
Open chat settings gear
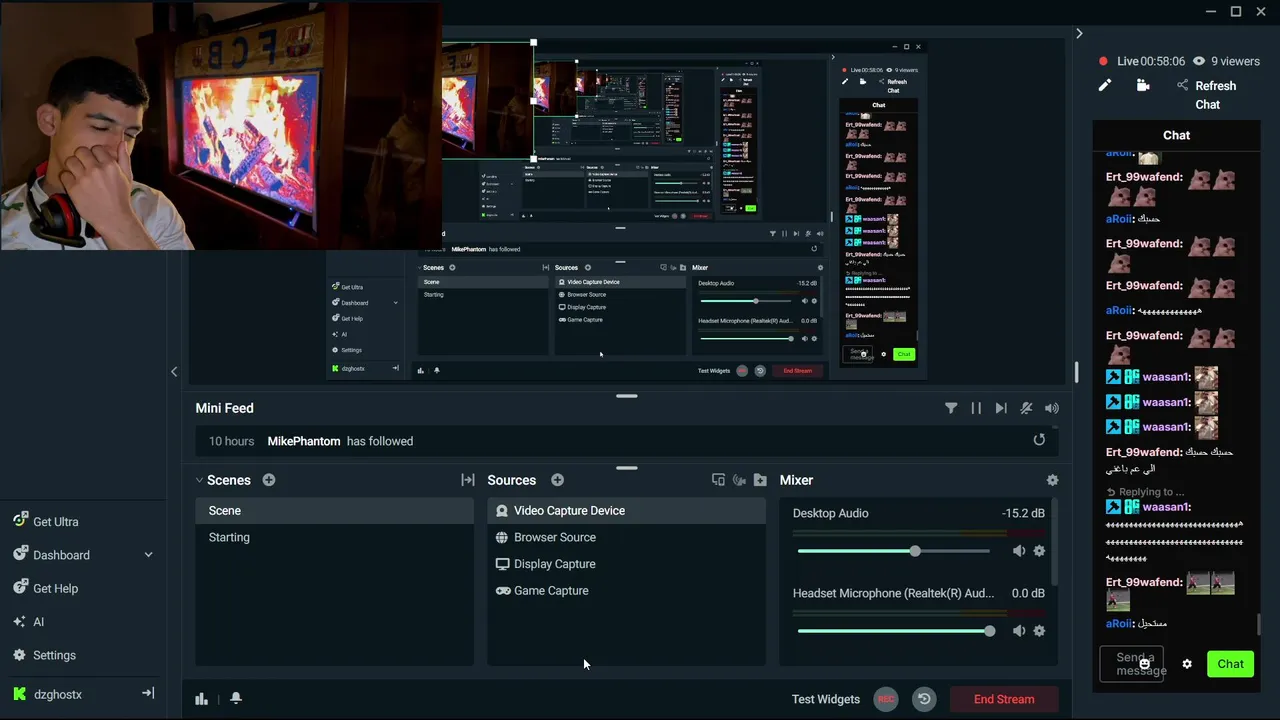(1187, 664)
